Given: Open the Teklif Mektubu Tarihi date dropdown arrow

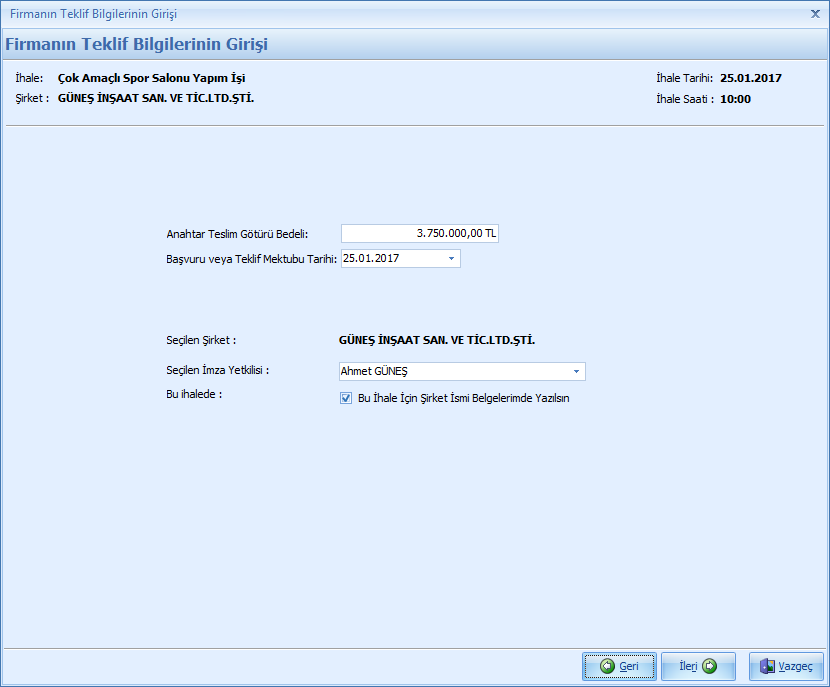Looking at the screenshot, I should [451, 258].
